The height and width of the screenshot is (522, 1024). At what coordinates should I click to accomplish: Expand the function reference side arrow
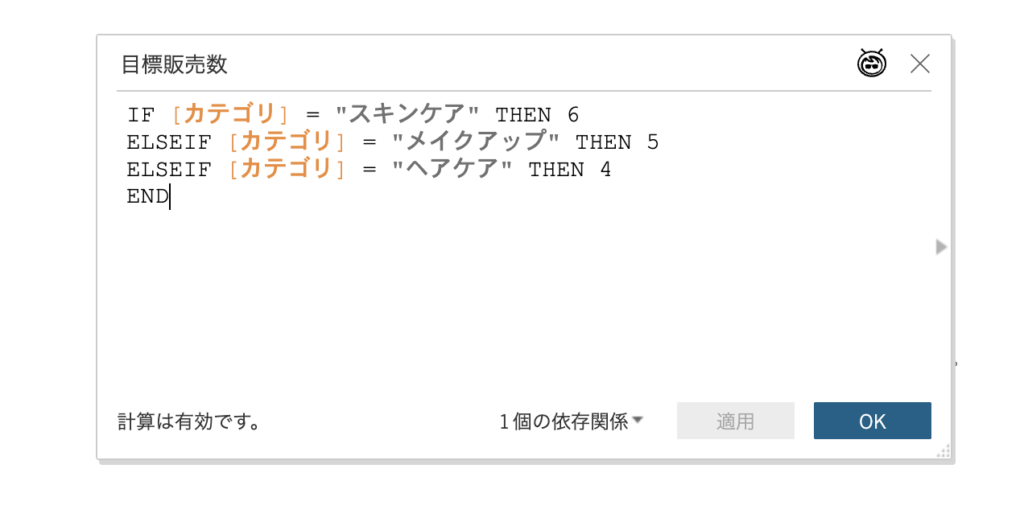[941, 247]
